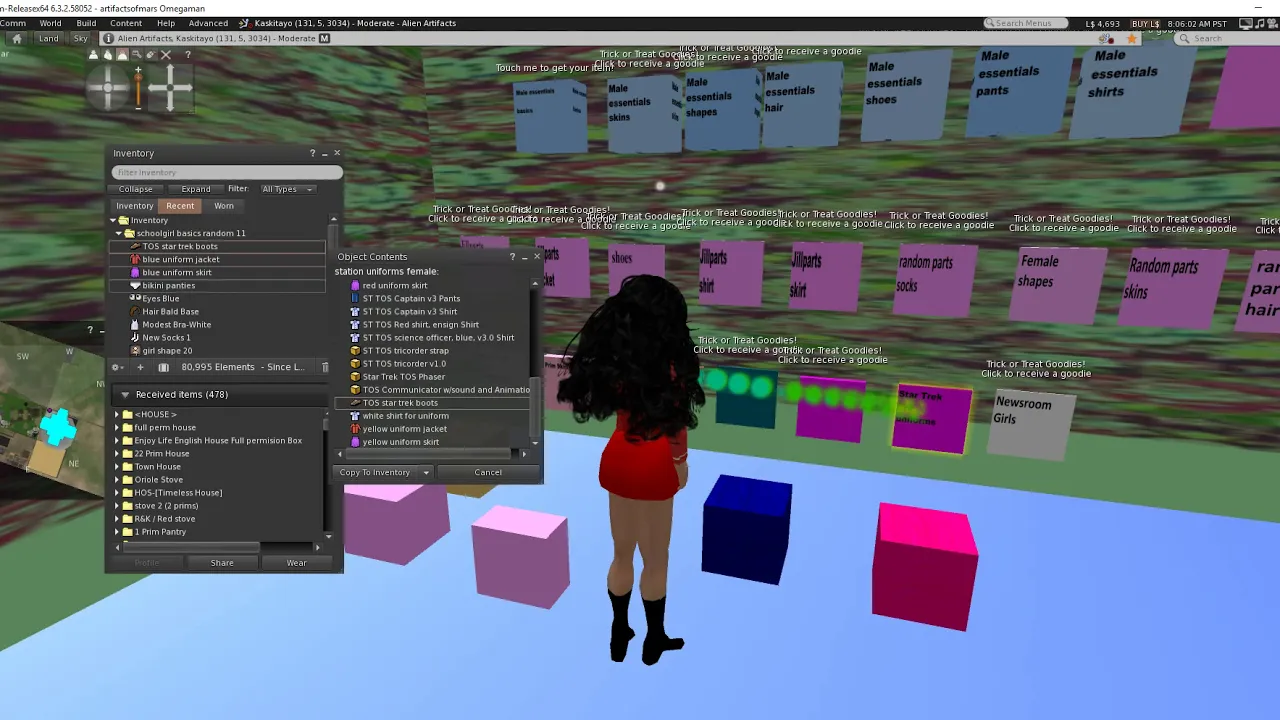Image resolution: width=1280 pixels, height=720 pixels.
Task: Open the Inventory gear options menu
Action: coord(117,367)
